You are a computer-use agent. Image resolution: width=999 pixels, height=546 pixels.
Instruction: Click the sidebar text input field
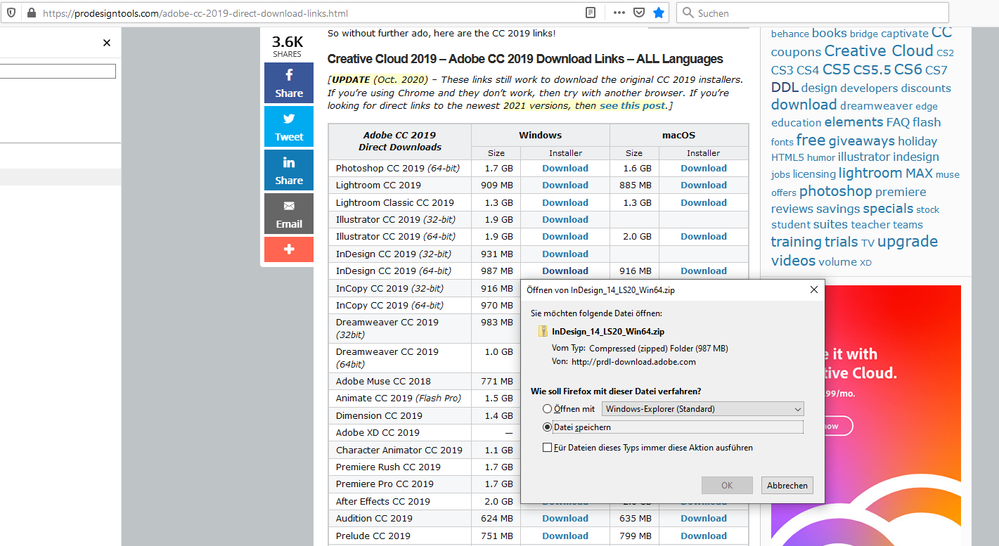[57, 71]
